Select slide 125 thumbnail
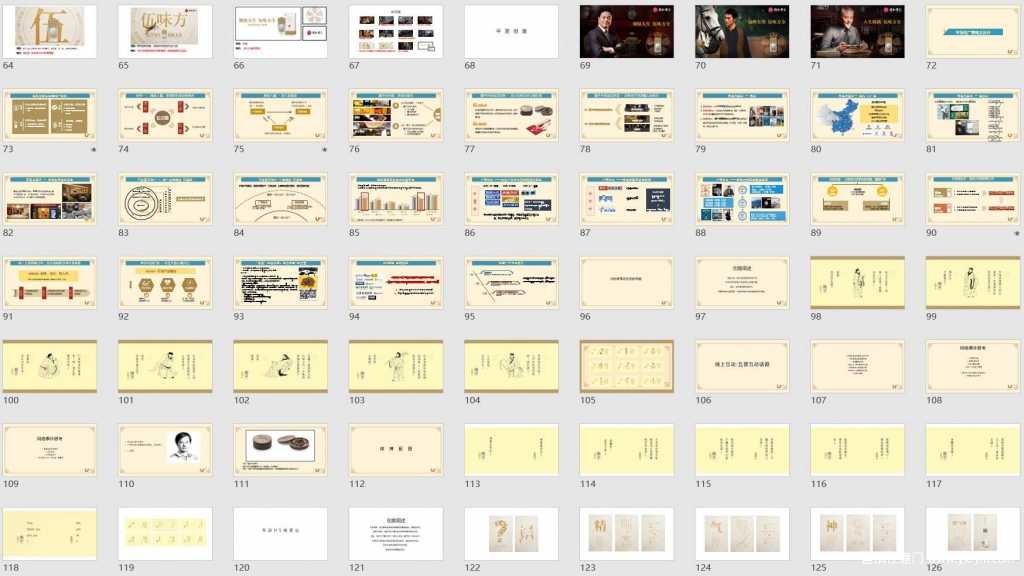The width and height of the screenshot is (1024, 576). (857, 534)
